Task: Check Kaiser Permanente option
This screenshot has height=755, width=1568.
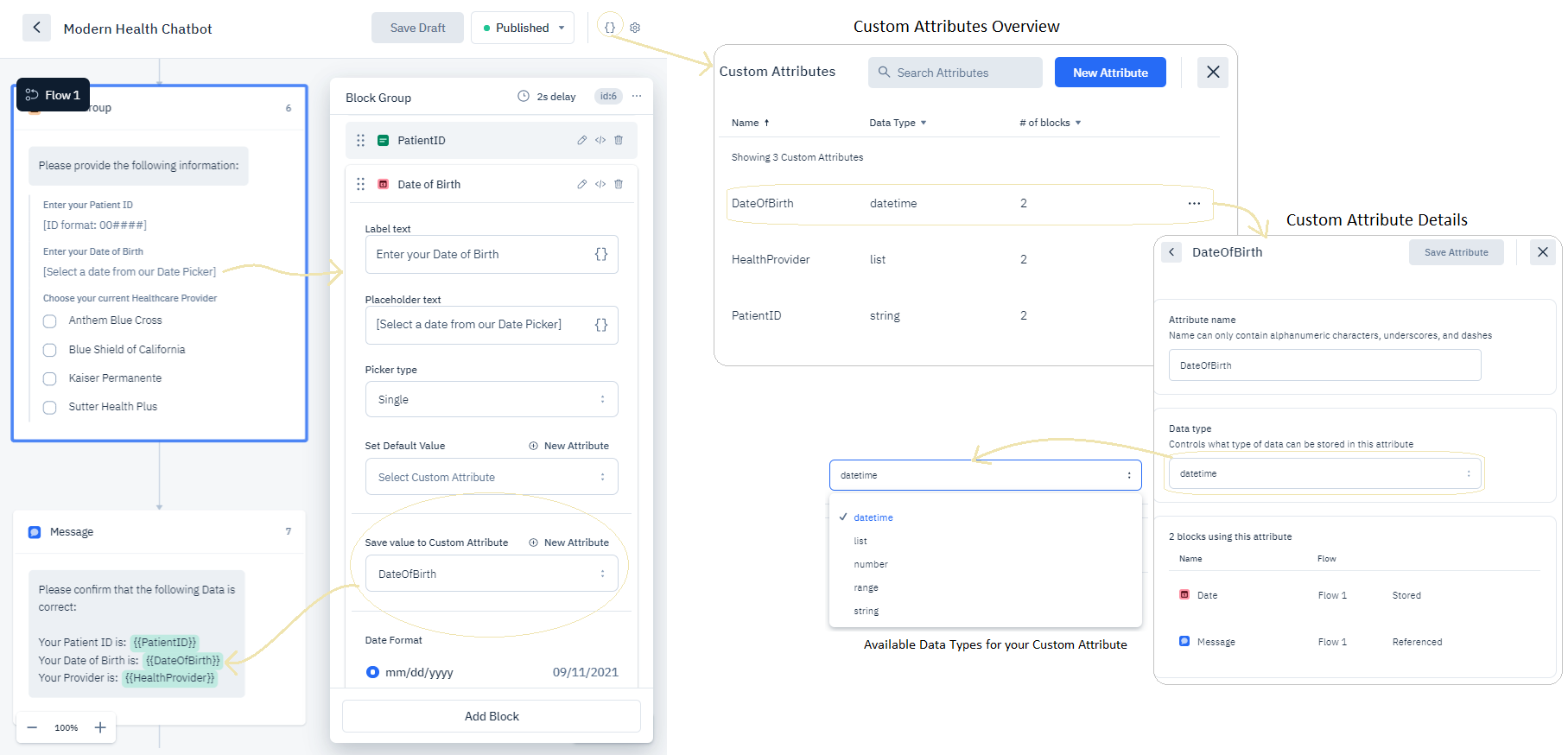Action: 50,378
